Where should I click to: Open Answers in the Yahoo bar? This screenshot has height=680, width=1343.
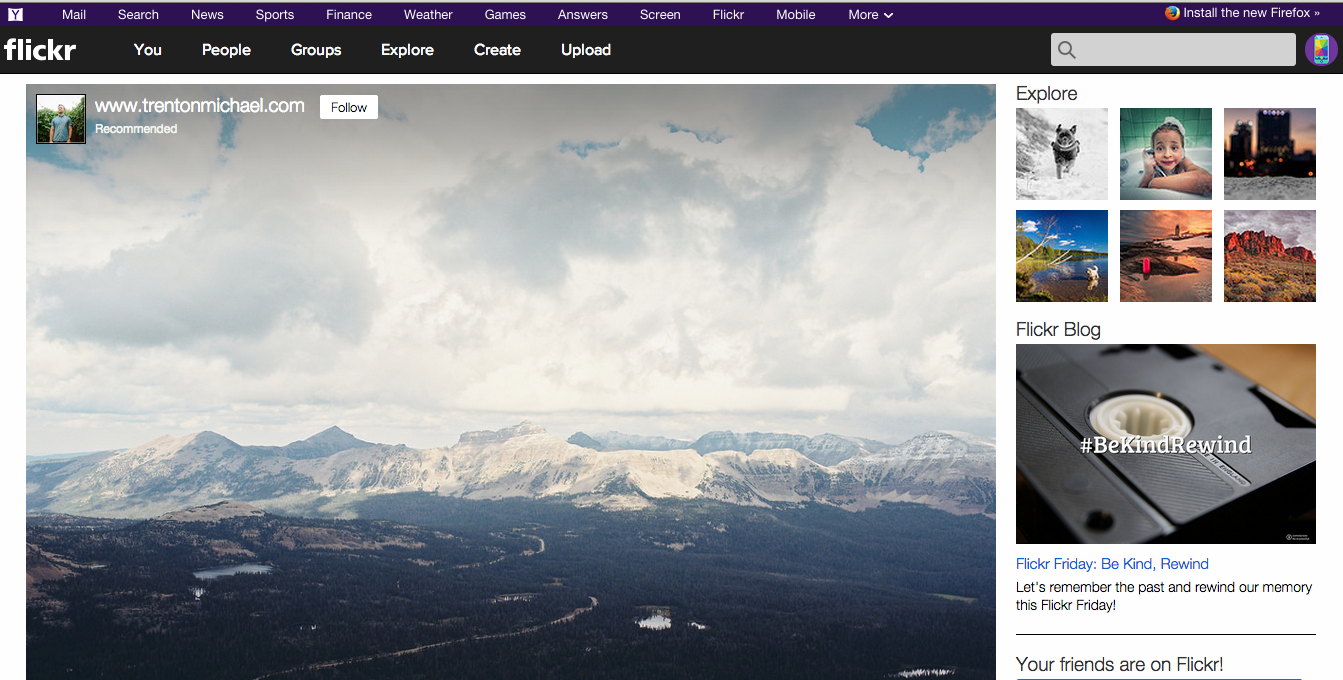583,15
